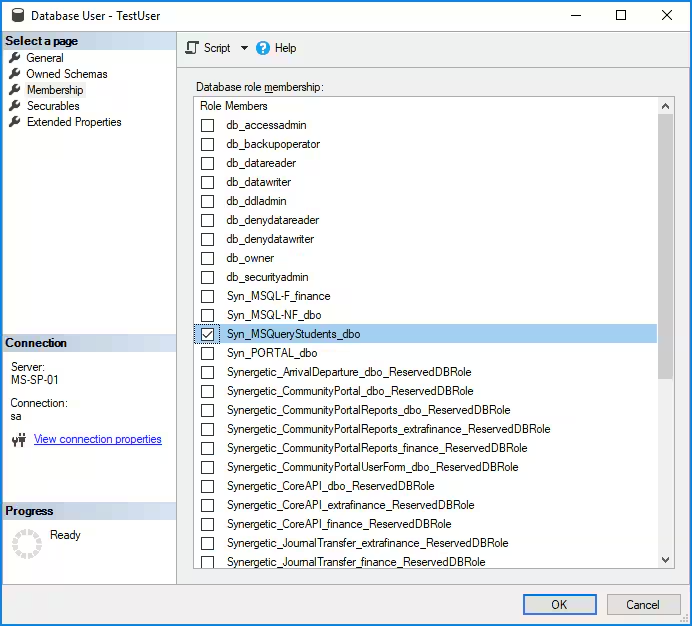
Task: Click the sa connection name text
Action: (16, 416)
